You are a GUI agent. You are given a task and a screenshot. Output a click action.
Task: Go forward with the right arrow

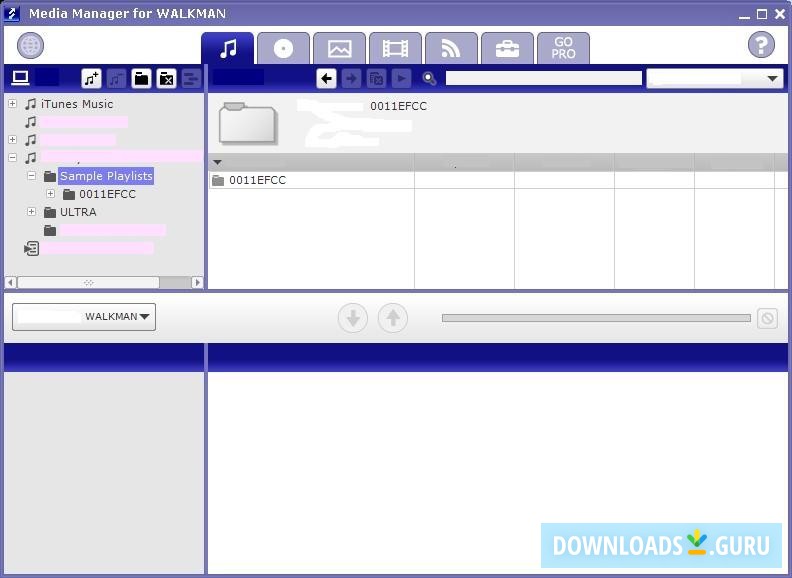[352, 78]
